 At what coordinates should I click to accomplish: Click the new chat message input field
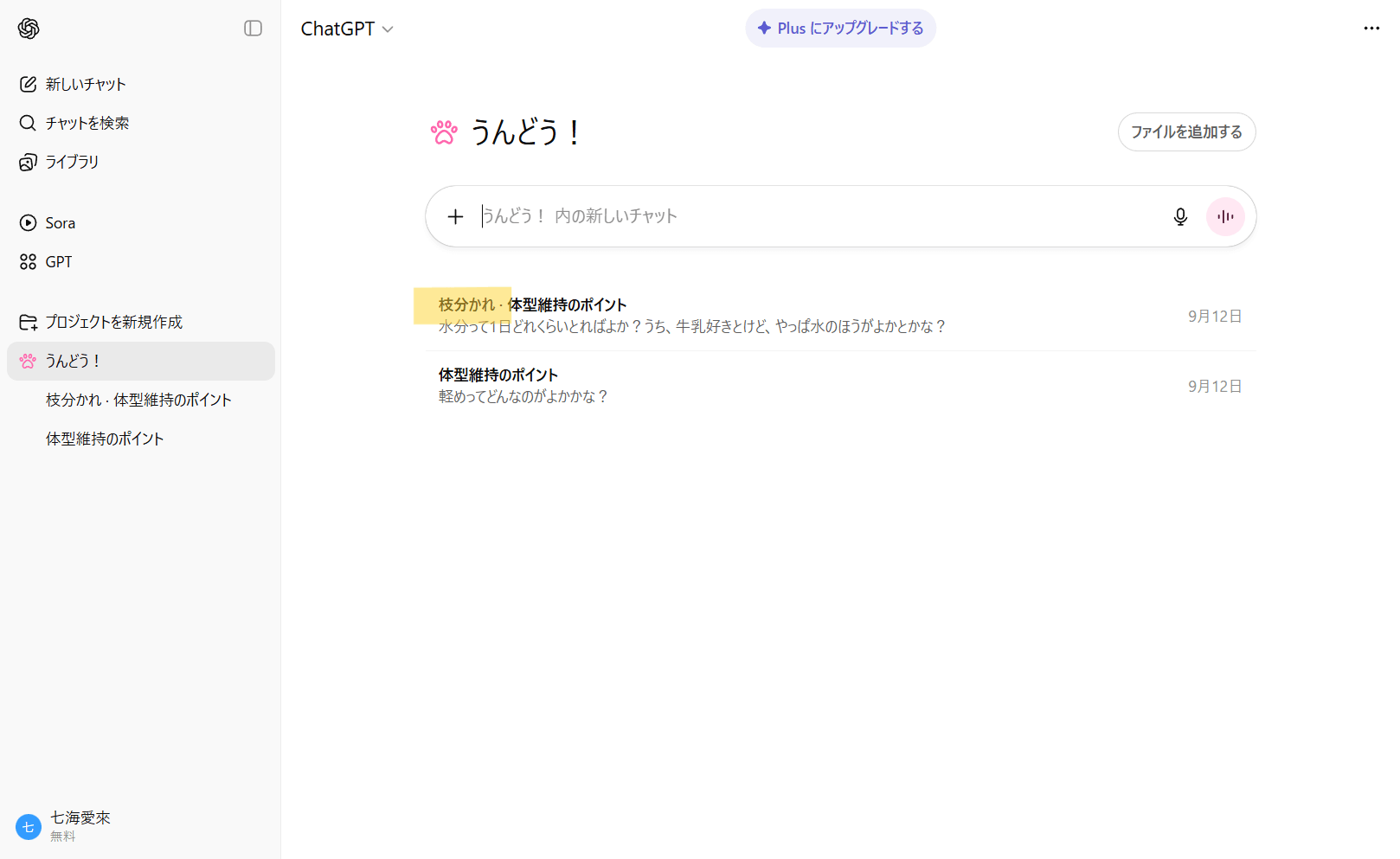click(813, 216)
